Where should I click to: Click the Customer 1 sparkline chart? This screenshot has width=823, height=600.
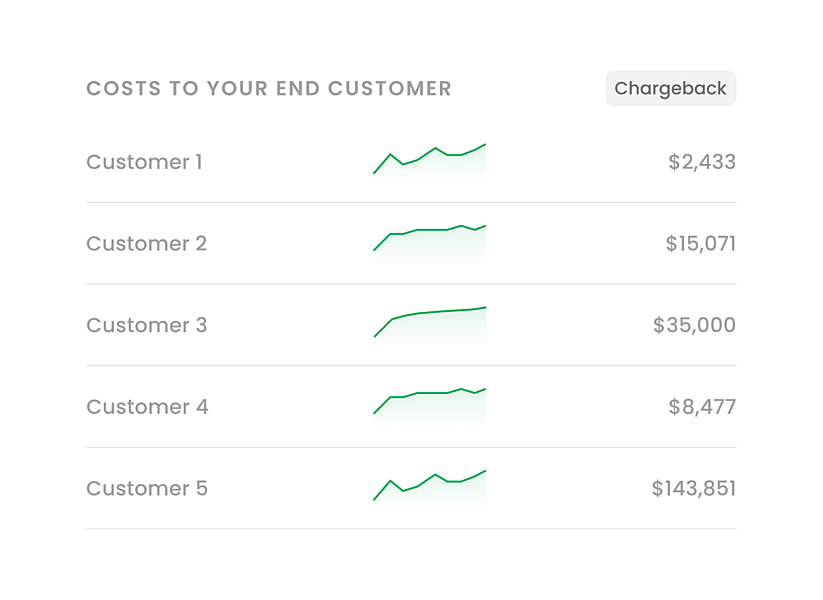click(x=429, y=160)
